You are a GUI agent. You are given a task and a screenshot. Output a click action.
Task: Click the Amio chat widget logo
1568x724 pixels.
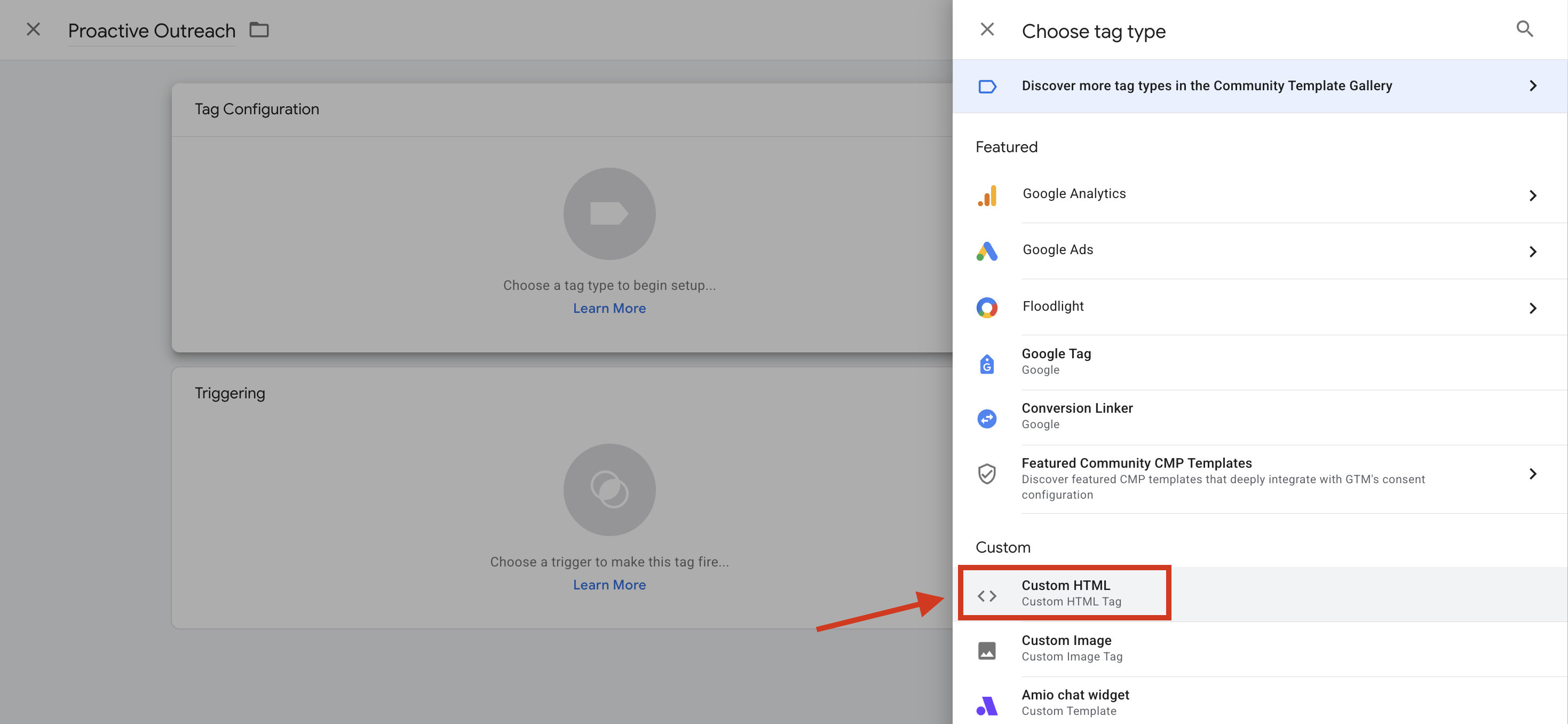987,705
